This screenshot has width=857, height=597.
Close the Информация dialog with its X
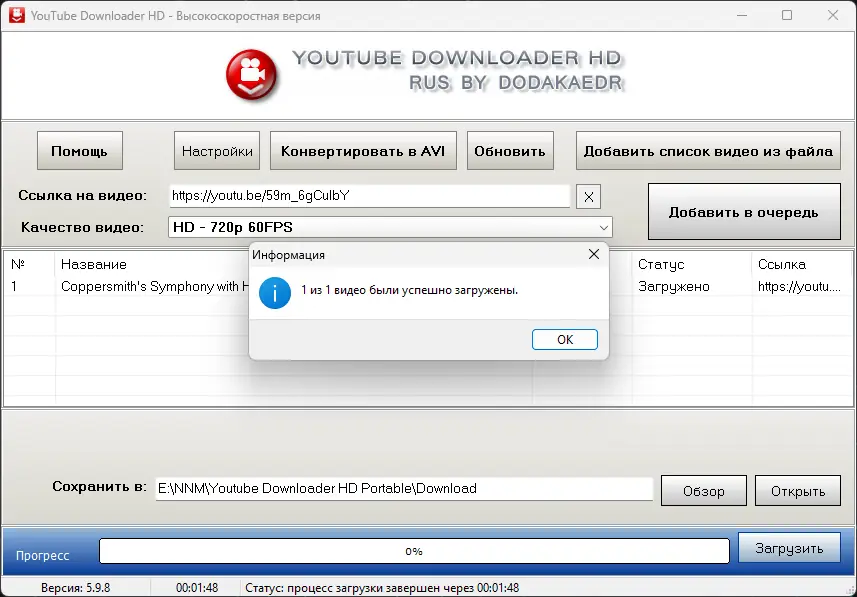594,254
